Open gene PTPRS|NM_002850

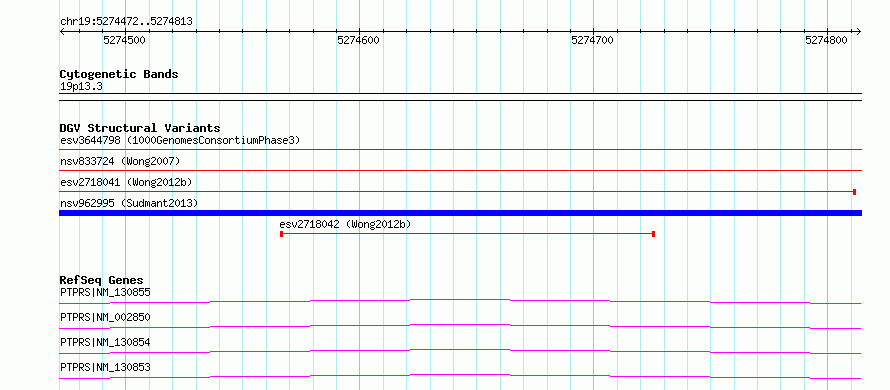pyautogui.click(x=105, y=317)
